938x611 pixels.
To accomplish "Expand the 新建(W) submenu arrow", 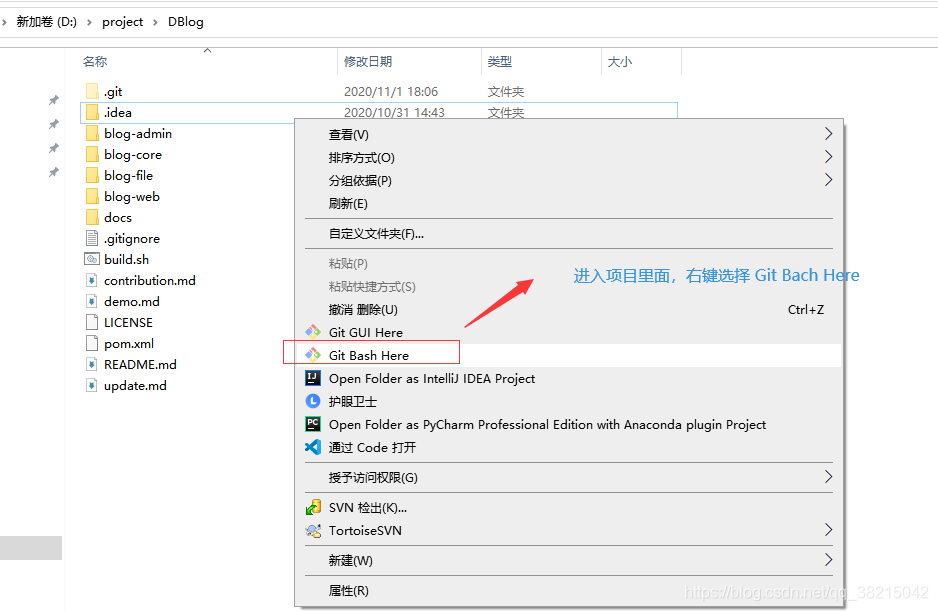I will tap(829, 560).
